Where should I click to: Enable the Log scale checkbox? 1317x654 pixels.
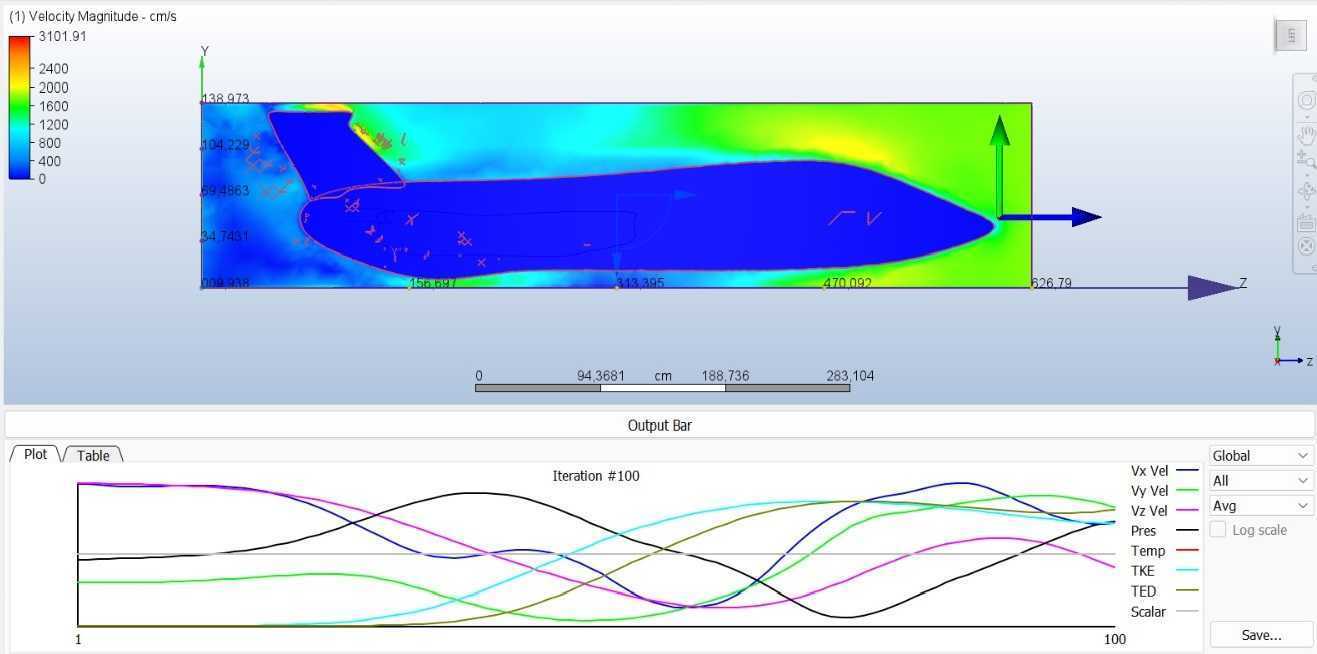point(1218,530)
